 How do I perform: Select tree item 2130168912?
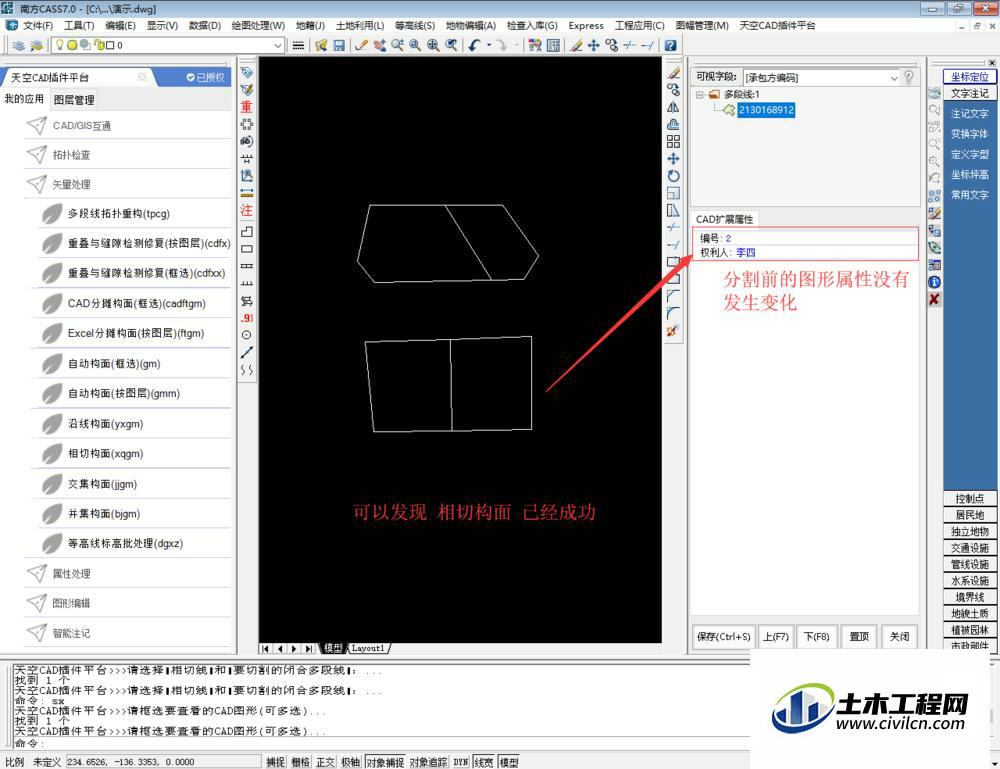click(x=766, y=110)
